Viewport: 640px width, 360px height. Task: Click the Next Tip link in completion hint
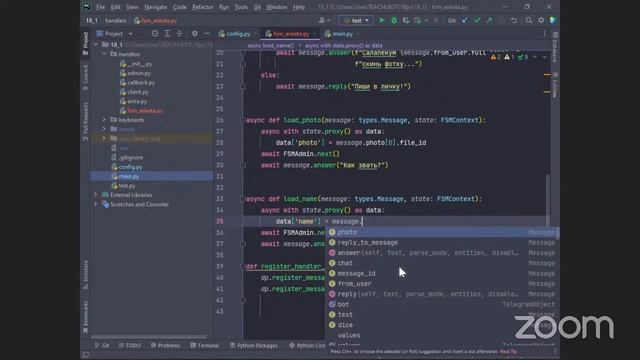pos(508,351)
